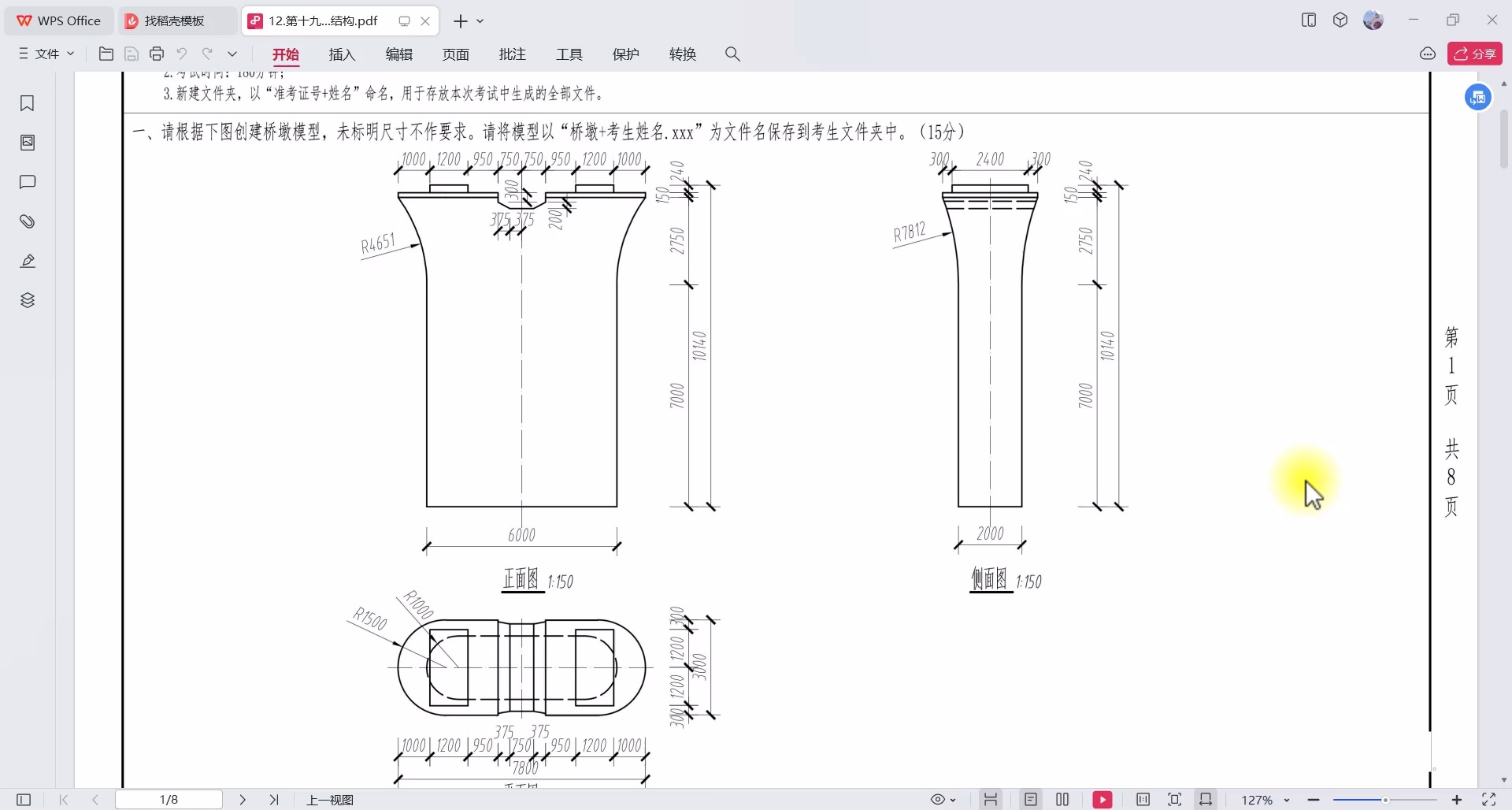Open the AI assistant chat icon
Screen dimensions: 1512x810
coord(1428,54)
